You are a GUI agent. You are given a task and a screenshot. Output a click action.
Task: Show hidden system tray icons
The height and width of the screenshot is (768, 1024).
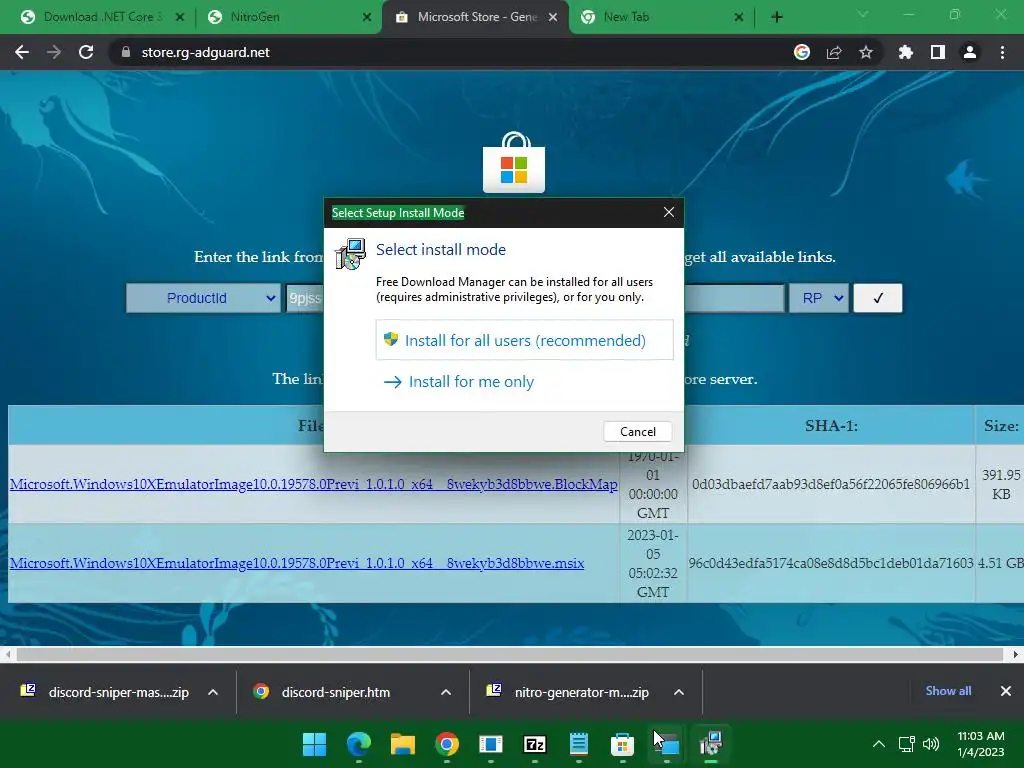click(879, 744)
